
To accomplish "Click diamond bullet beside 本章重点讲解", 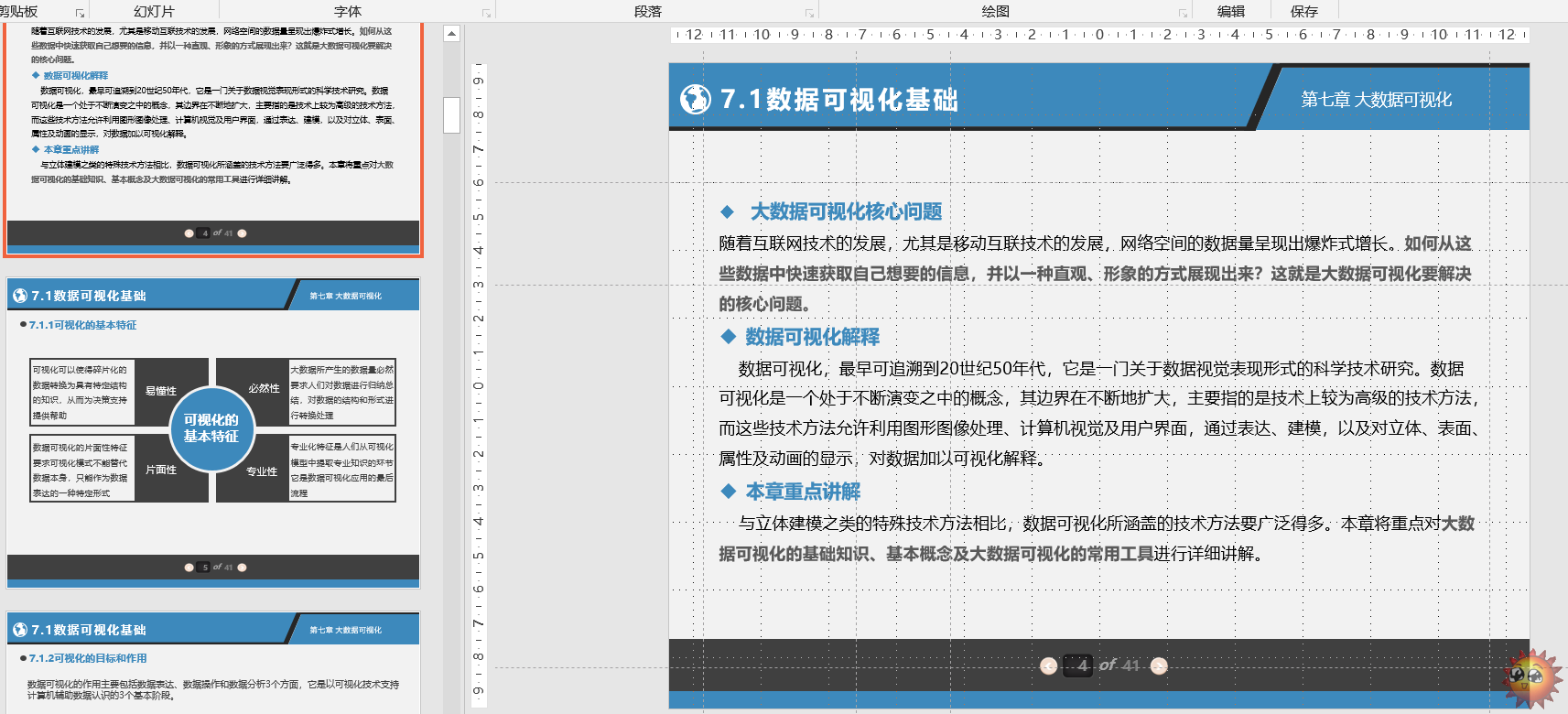I will click(x=728, y=492).
